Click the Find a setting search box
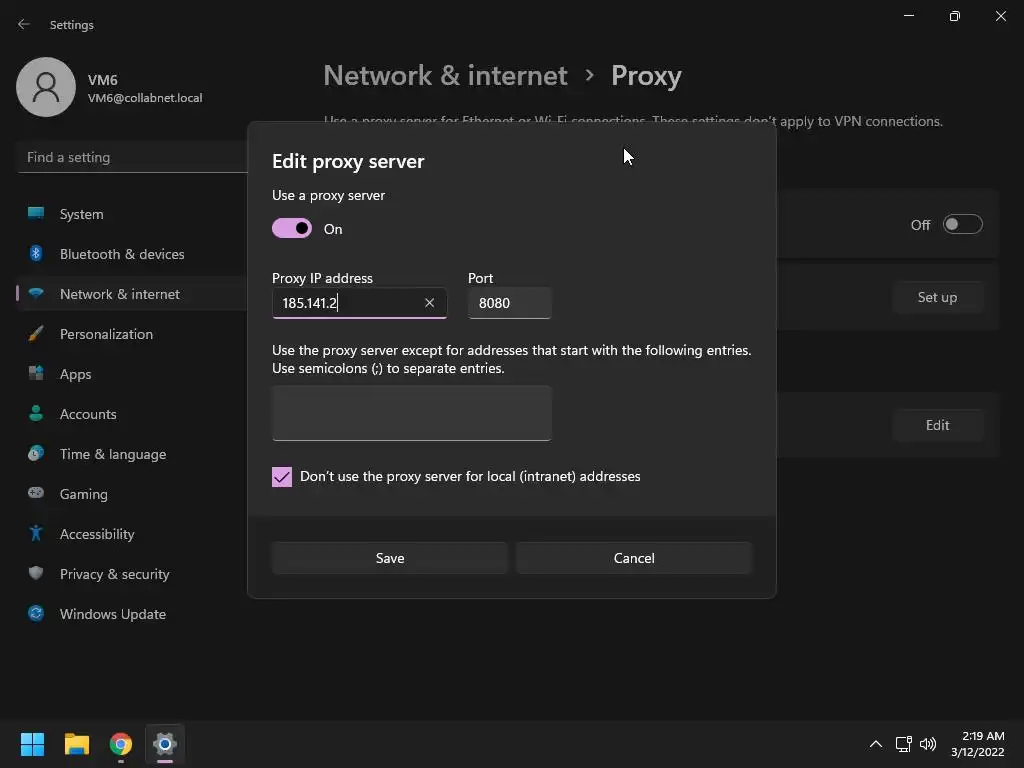Screen dimensions: 1024x768 tap(132, 157)
